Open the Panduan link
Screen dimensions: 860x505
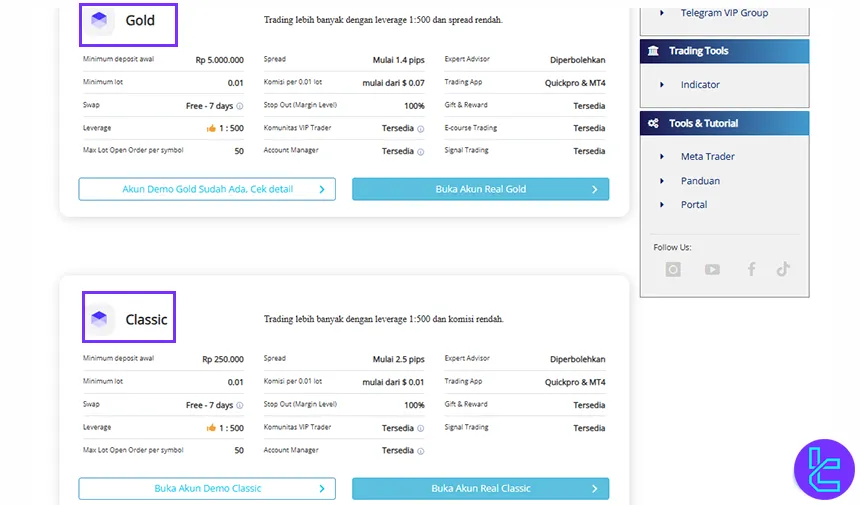(700, 180)
